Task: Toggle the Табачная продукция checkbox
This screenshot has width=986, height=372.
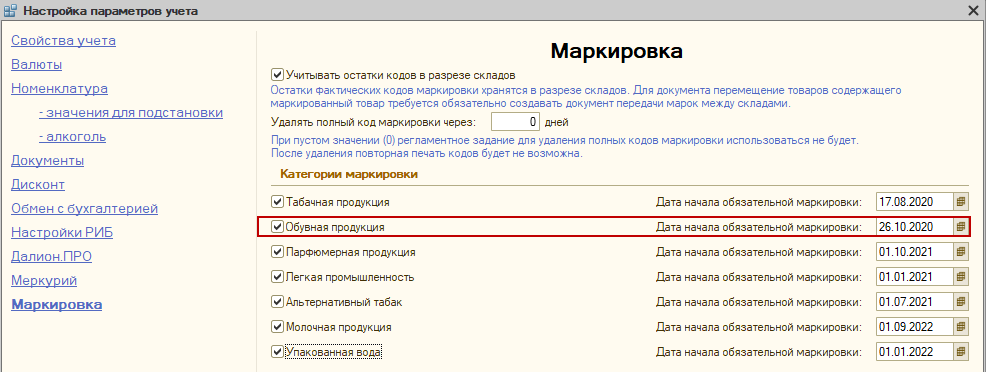Action: (x=277, y=202)
